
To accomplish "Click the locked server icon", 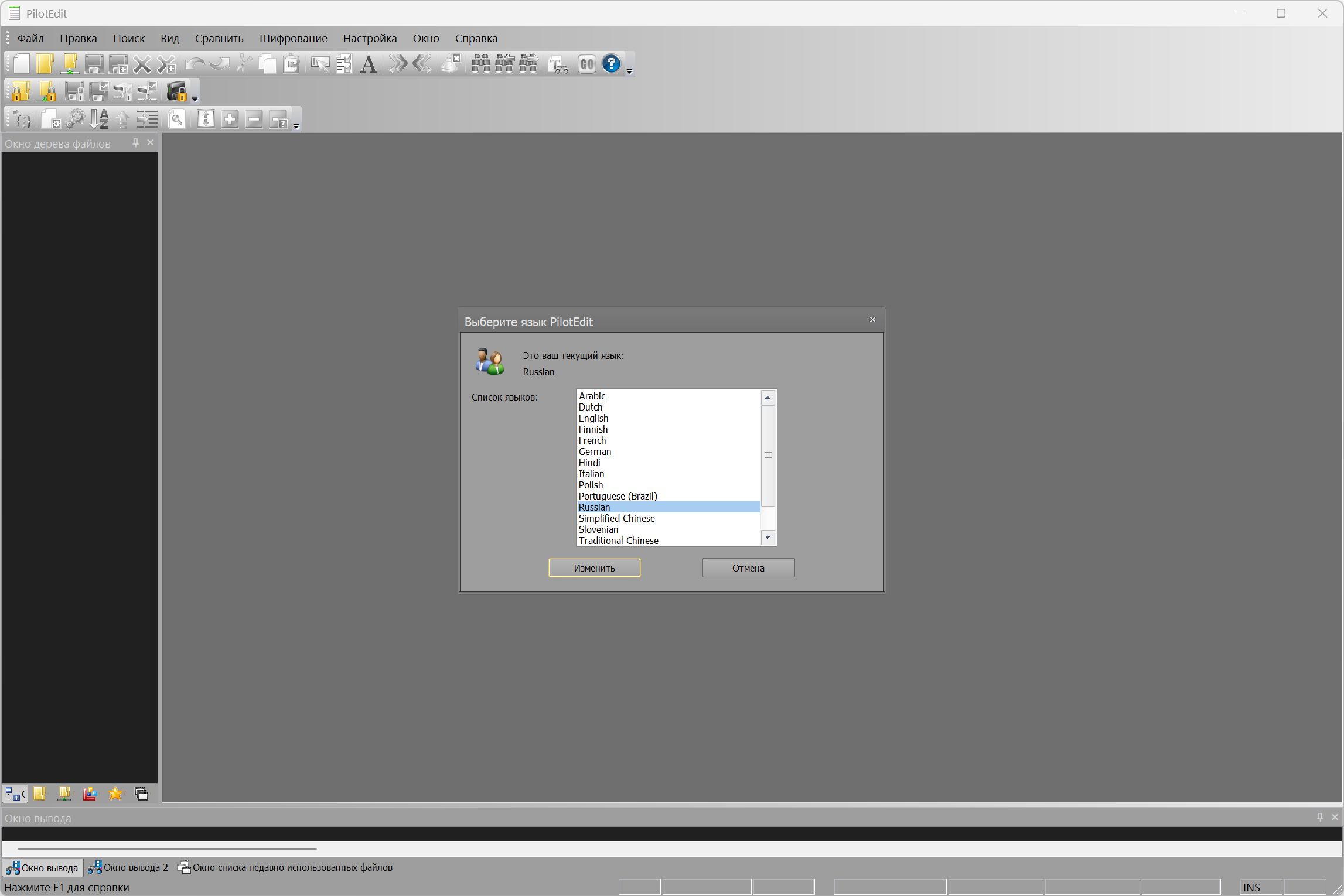I will click(x=177, y=92).
